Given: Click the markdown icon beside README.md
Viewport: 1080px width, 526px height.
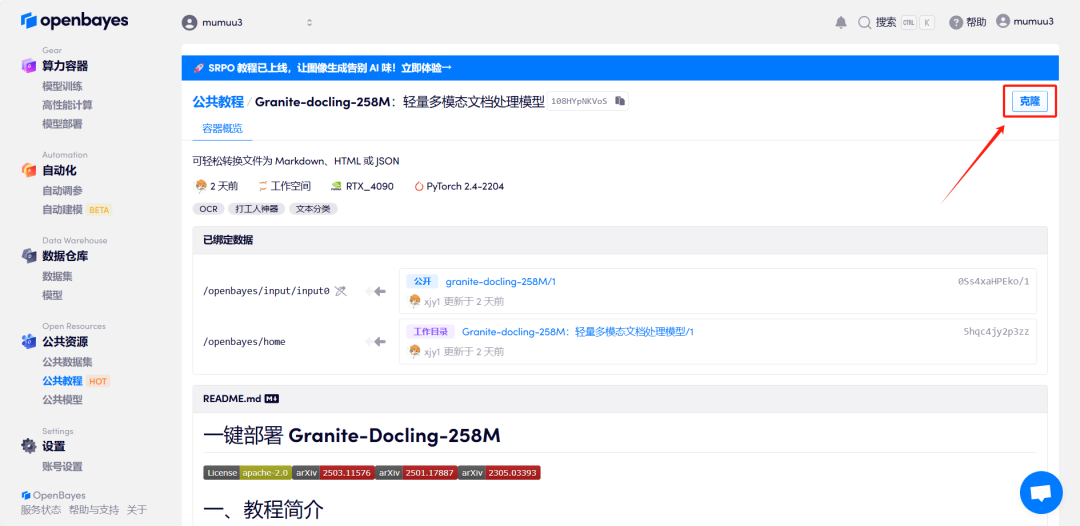Looking at the screenshot, I should 271,399.
